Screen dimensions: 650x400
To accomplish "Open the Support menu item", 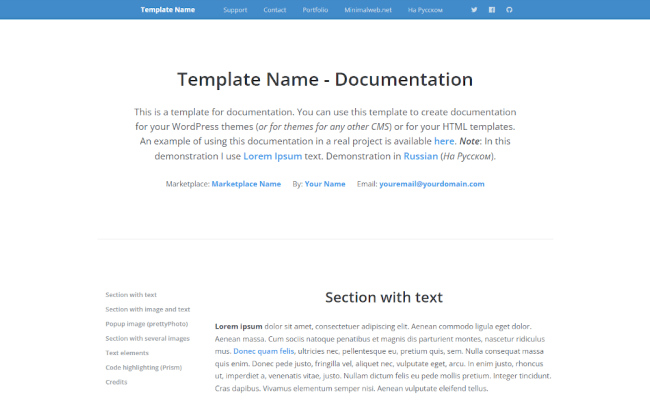I will 235,10.
